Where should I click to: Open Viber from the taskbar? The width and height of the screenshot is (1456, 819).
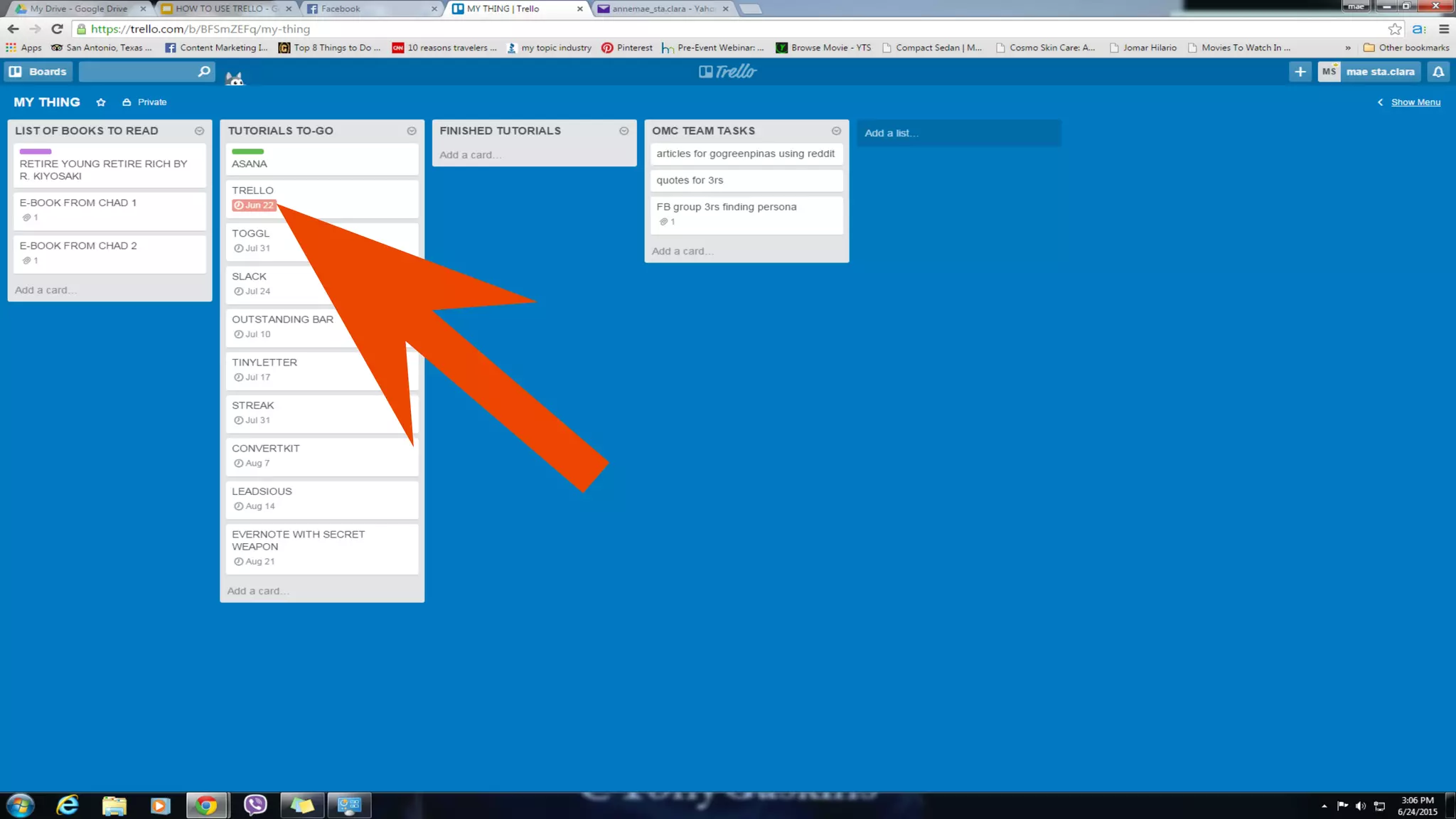point(255,805)
